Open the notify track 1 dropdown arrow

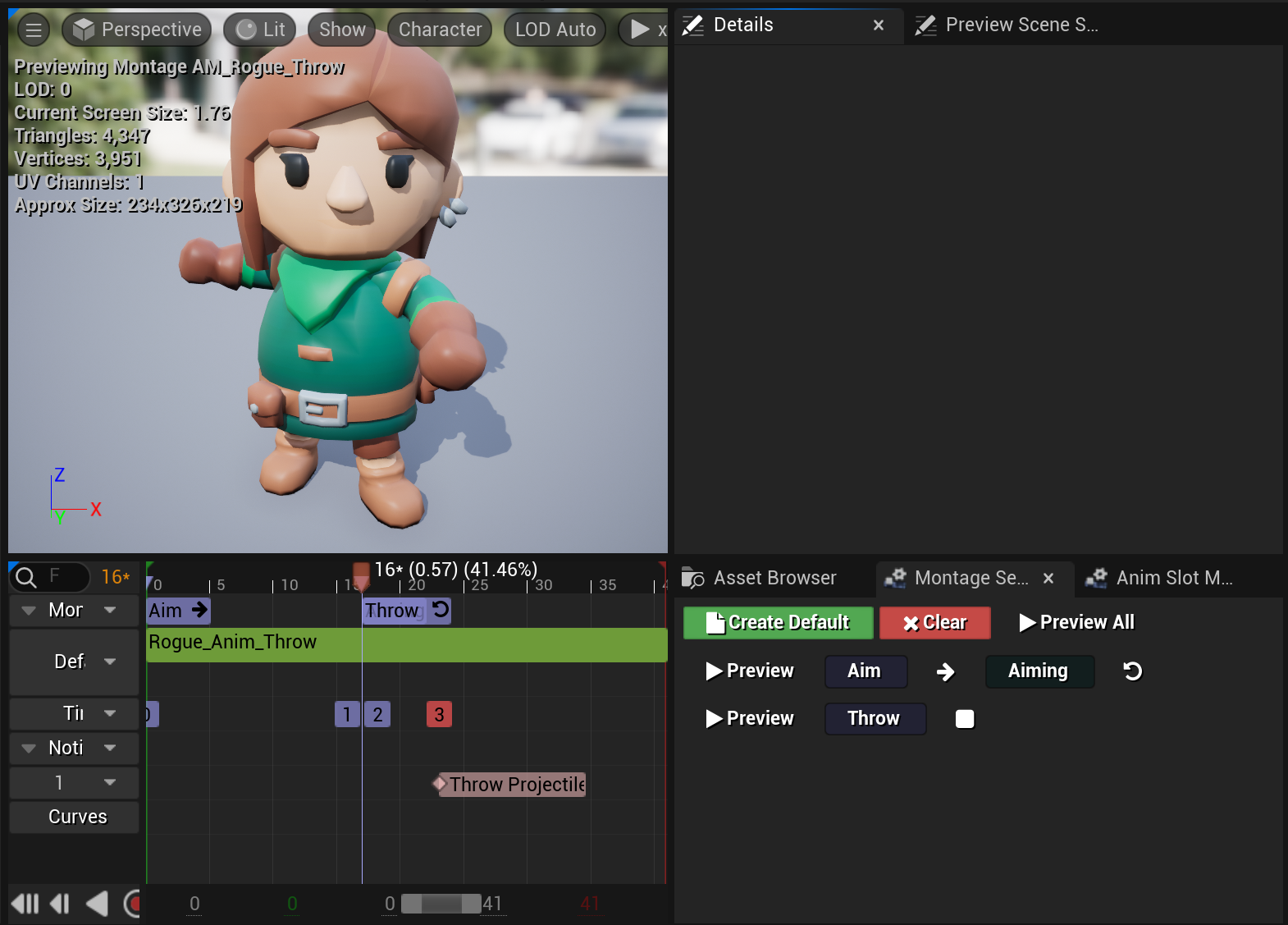click(x=110, y=782)
